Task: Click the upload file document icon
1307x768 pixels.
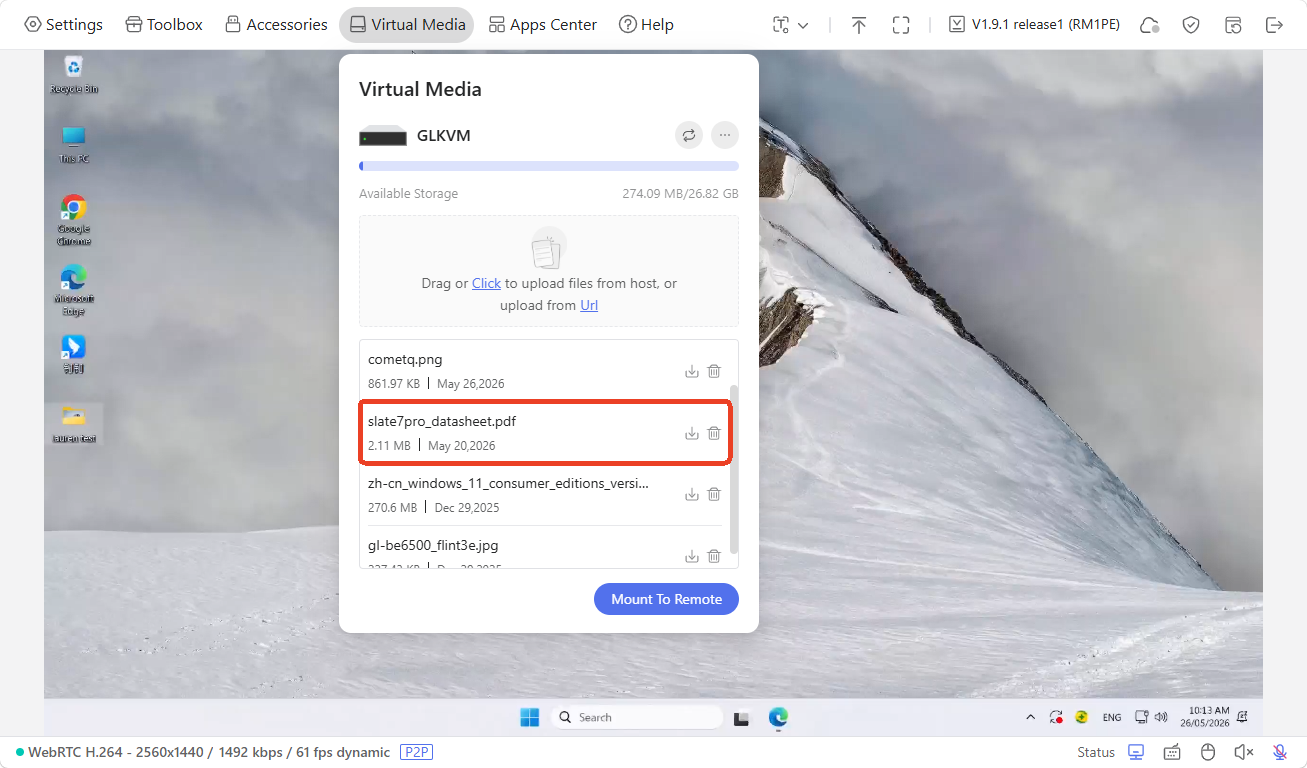Action: pyautogui.click(x=548, y=248)
